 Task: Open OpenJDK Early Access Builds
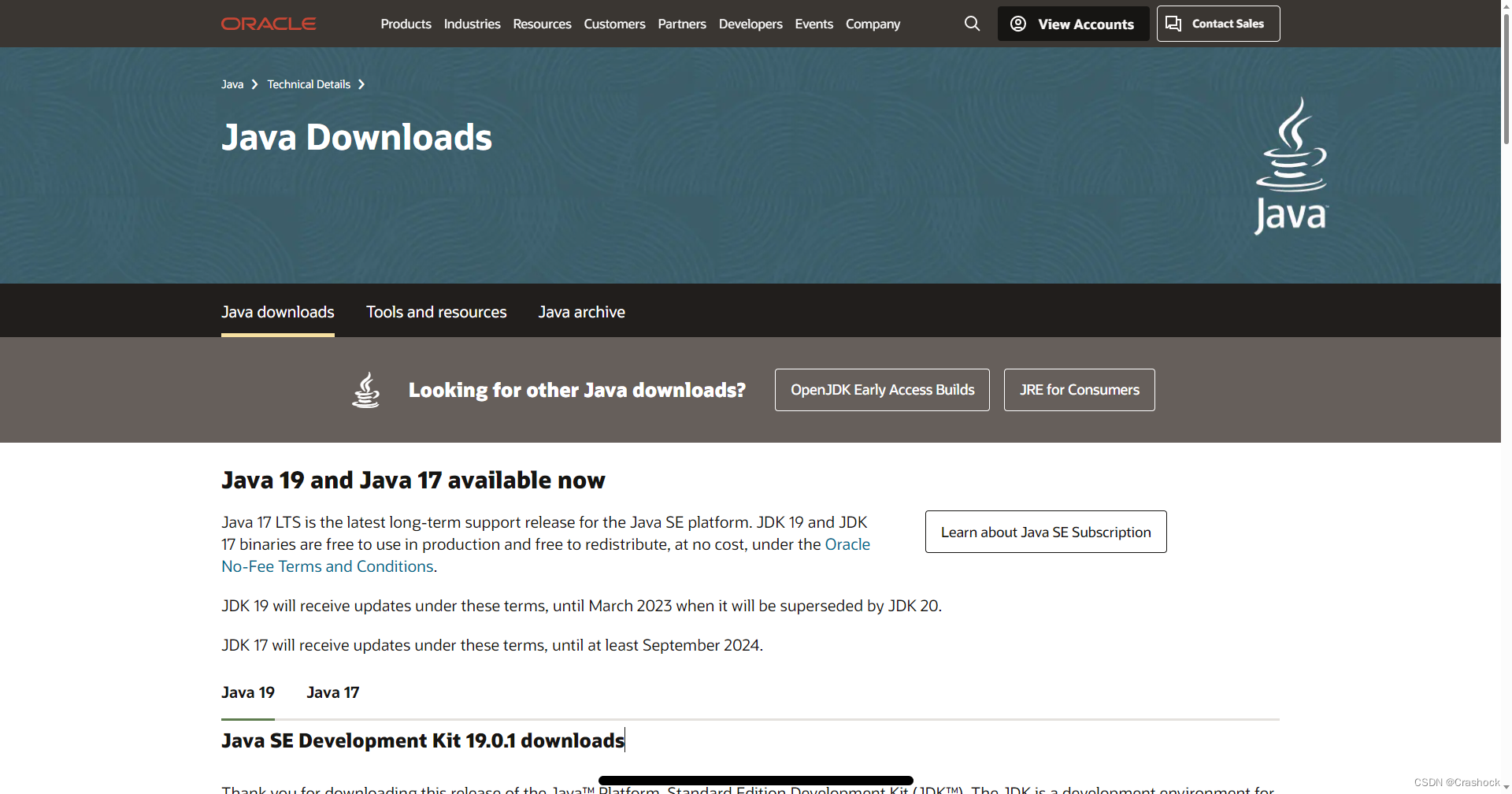coord(882,390)
